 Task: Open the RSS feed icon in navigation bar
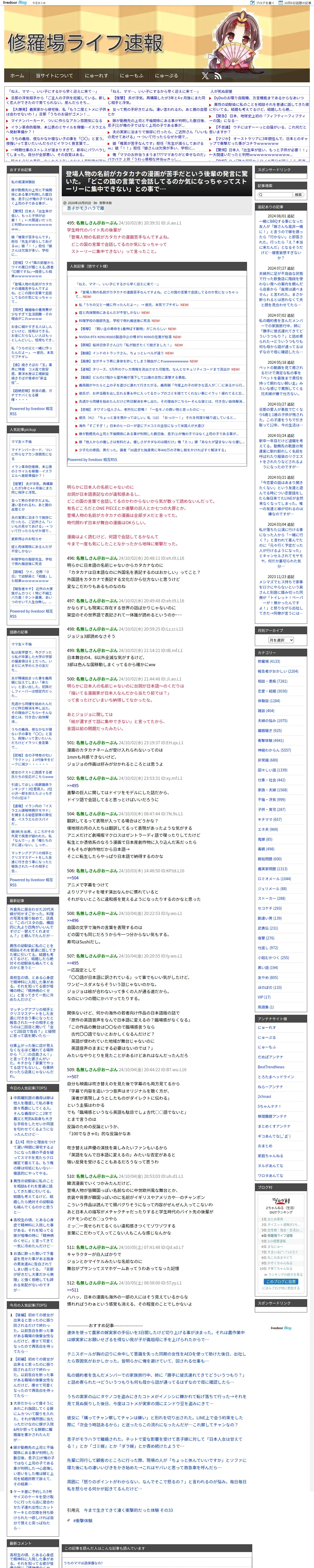pyautogui.click(x=218, y=76)
